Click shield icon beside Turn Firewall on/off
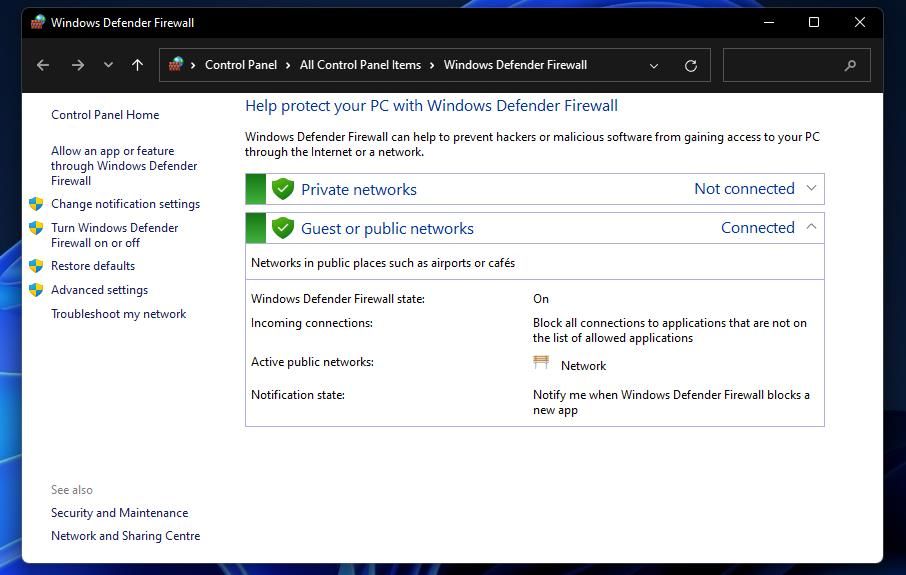This screenshot has height=575, width=906. (36, 228)
